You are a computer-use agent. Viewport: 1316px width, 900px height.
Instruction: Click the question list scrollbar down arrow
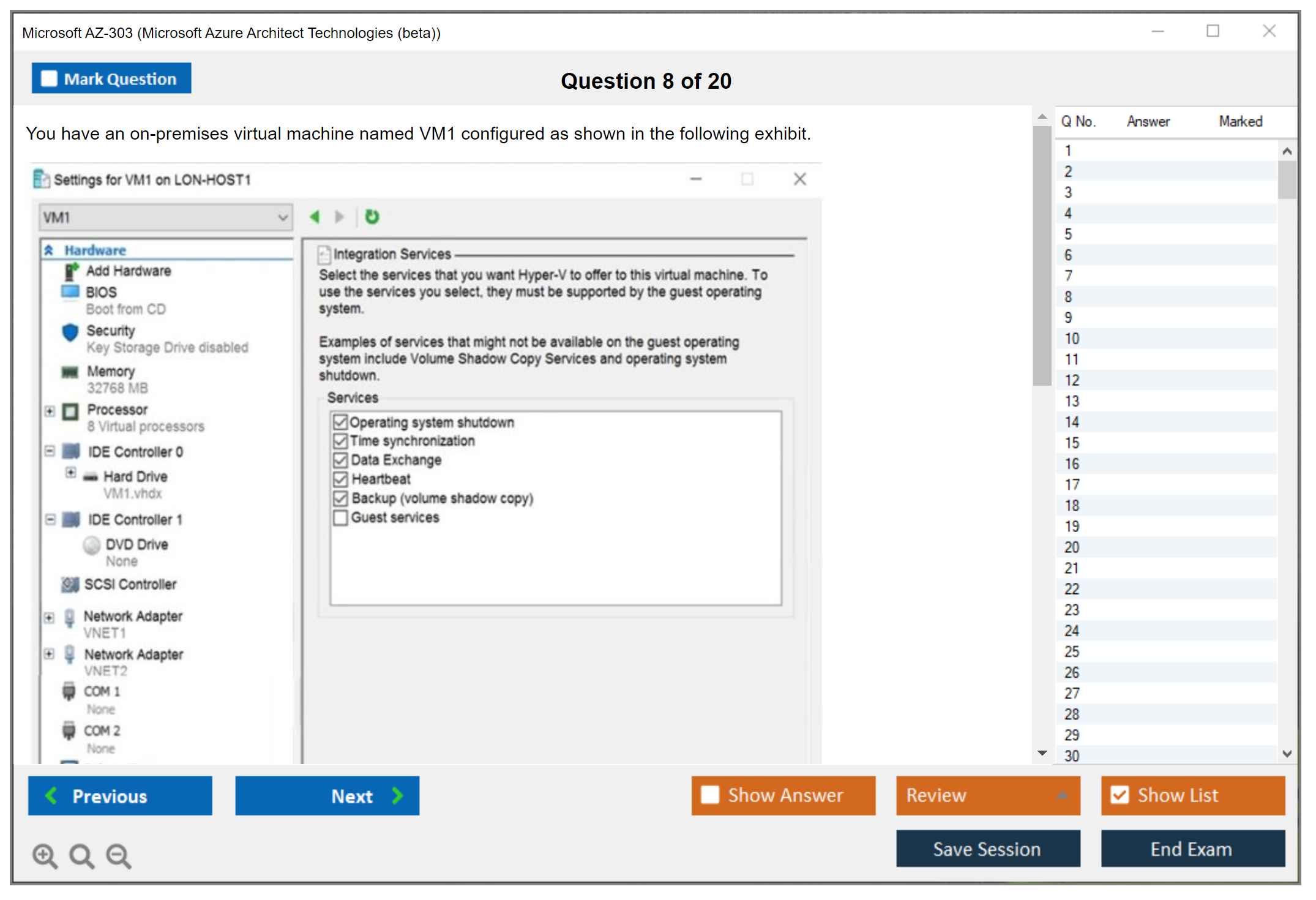[1287, 754]
